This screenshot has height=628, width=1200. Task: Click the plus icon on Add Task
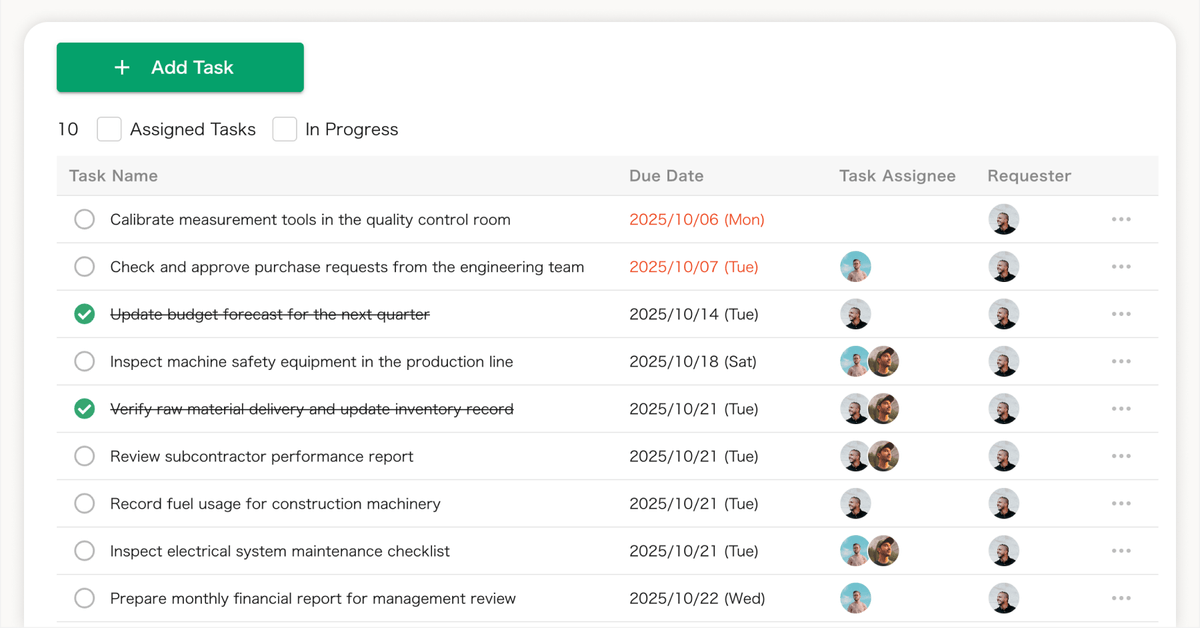122,67
